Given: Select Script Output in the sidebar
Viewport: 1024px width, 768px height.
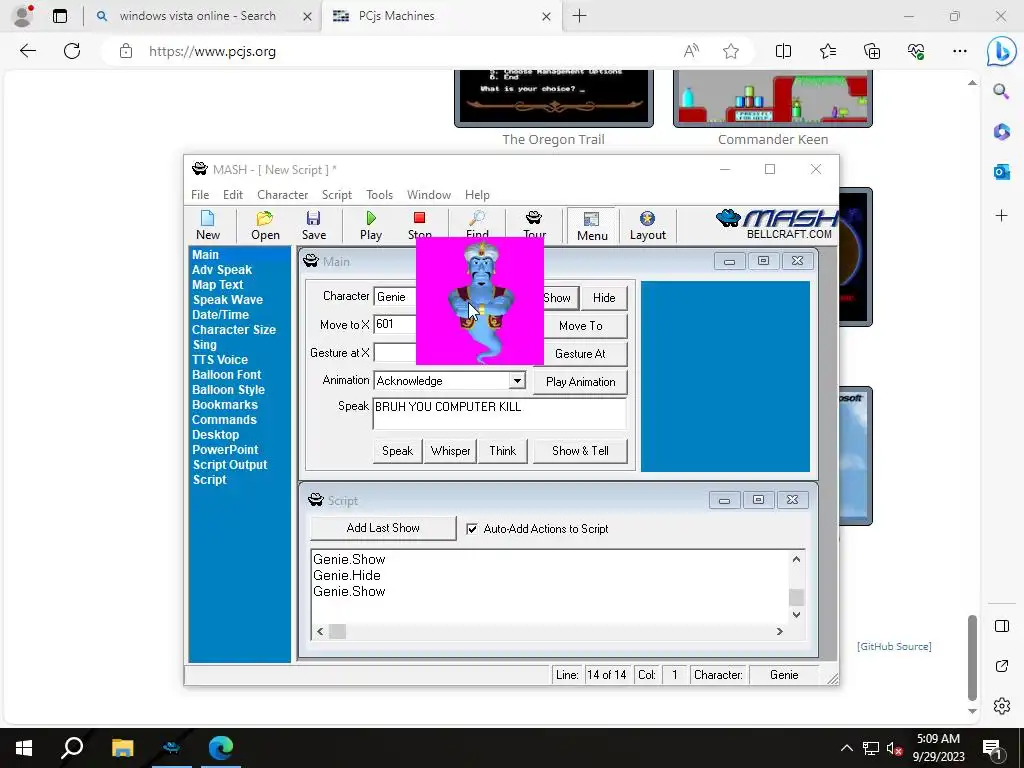Looking at the screenshot, I should click(230, 465).
